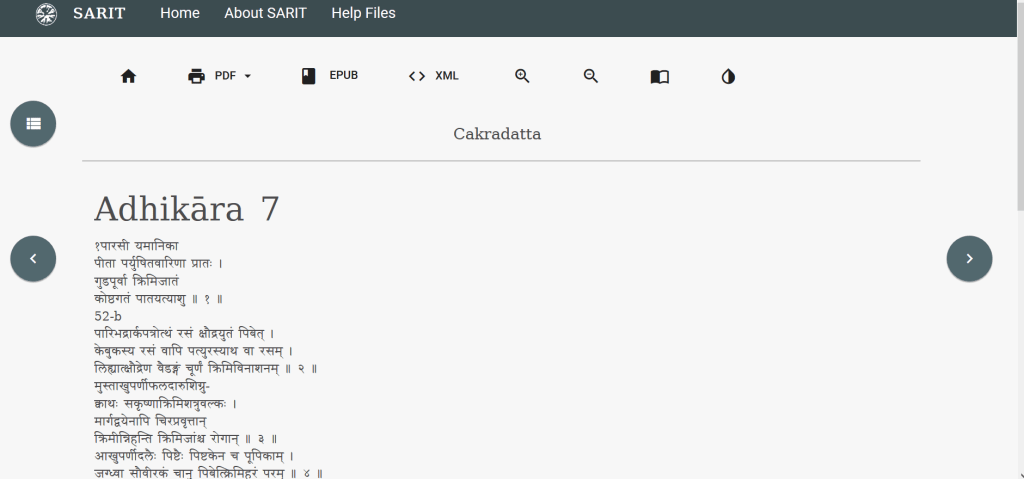Viewport: 1024px width, 479px height.
Task: Go to the next section
Action: coord(969,258)
